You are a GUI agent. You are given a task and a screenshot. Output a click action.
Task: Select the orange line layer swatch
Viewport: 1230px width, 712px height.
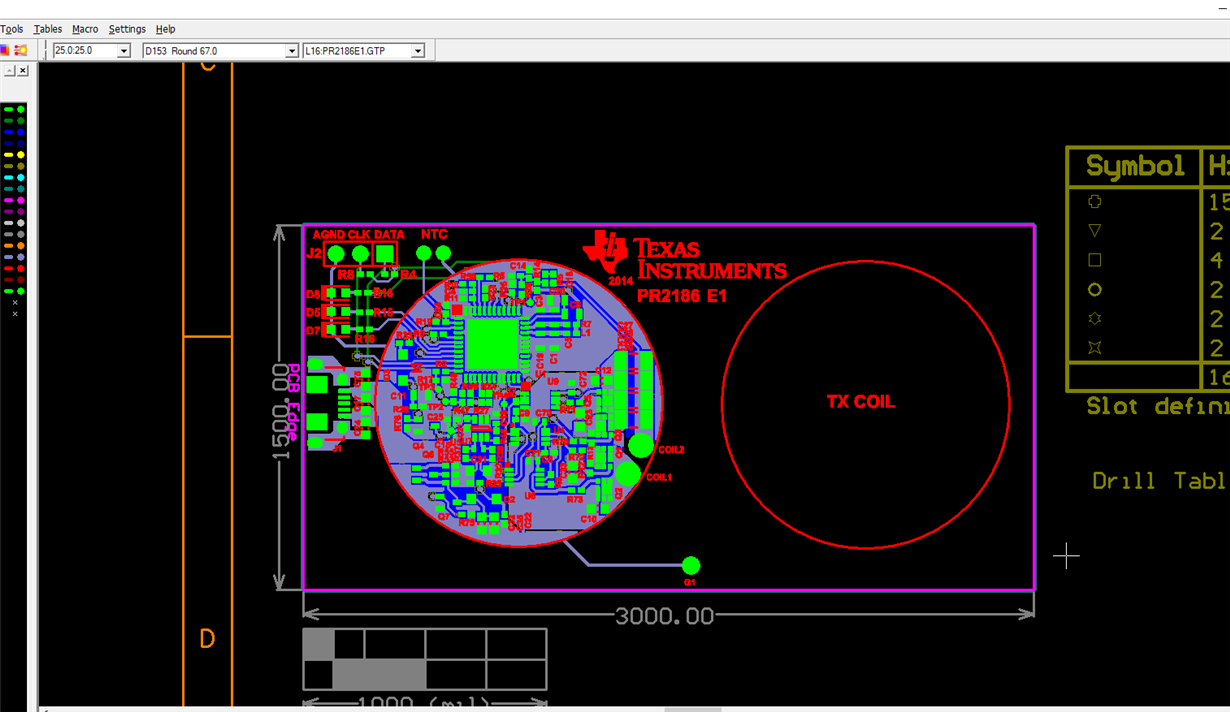click(x=8, y=246)
